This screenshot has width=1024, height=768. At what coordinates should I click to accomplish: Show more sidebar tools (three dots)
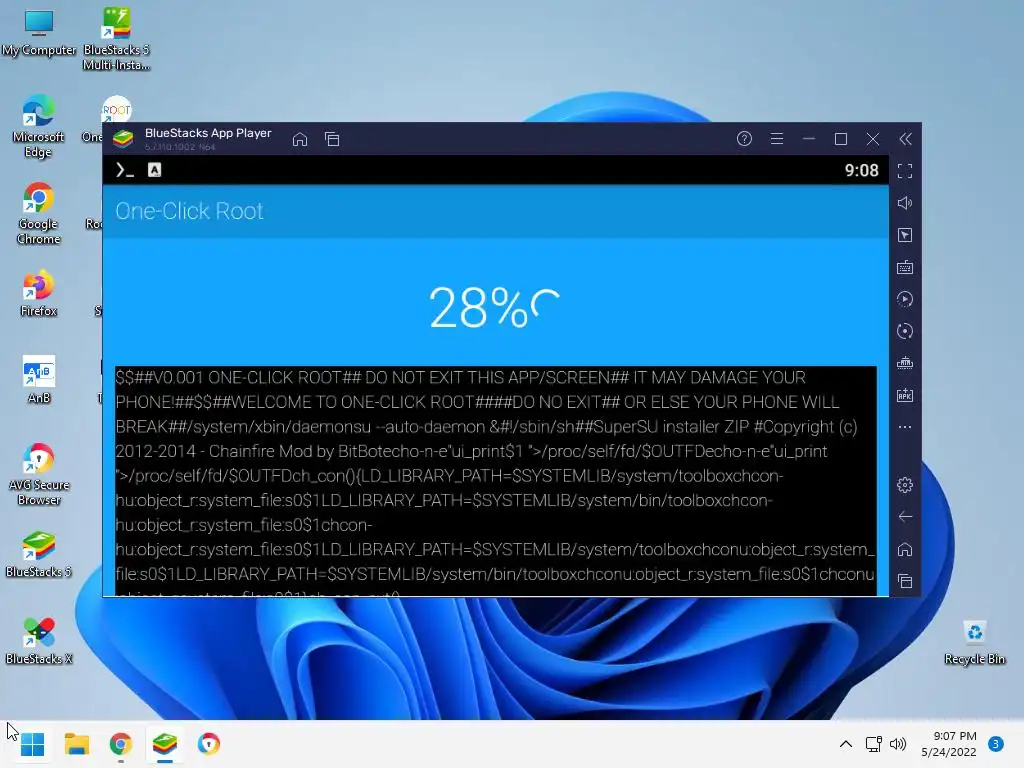click(904, 427)
